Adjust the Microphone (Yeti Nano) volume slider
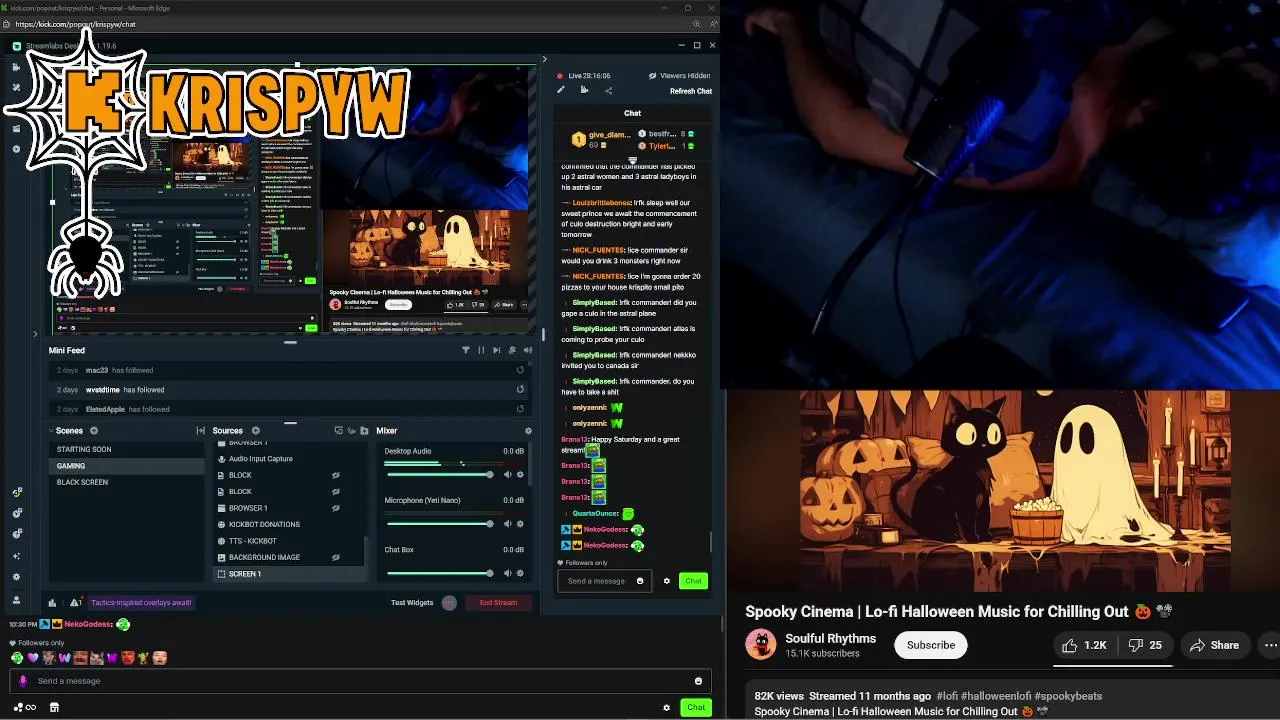This screenshot has width=1280, height=720. click(x=439, y=524)
